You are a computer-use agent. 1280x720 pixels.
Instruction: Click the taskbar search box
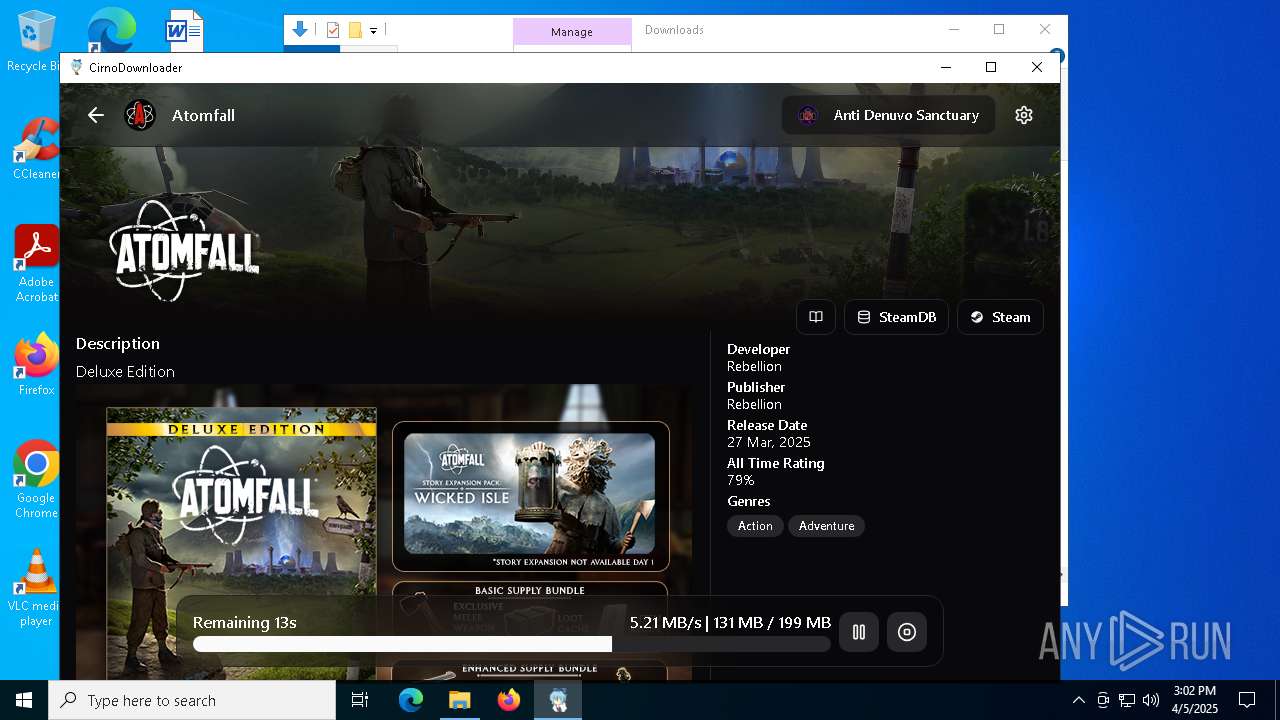pos(192,700)
